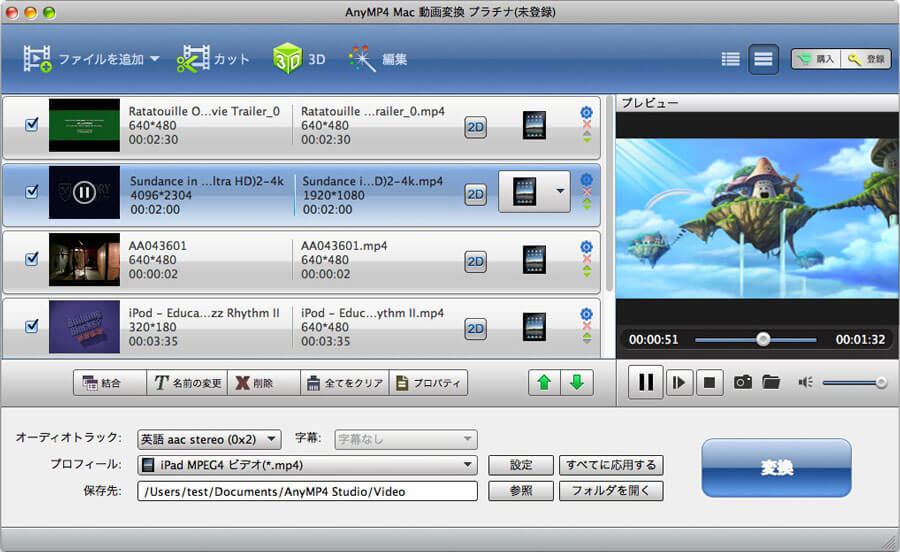Open the カット trim tool
900x552 pixels.
click(213, 59)
